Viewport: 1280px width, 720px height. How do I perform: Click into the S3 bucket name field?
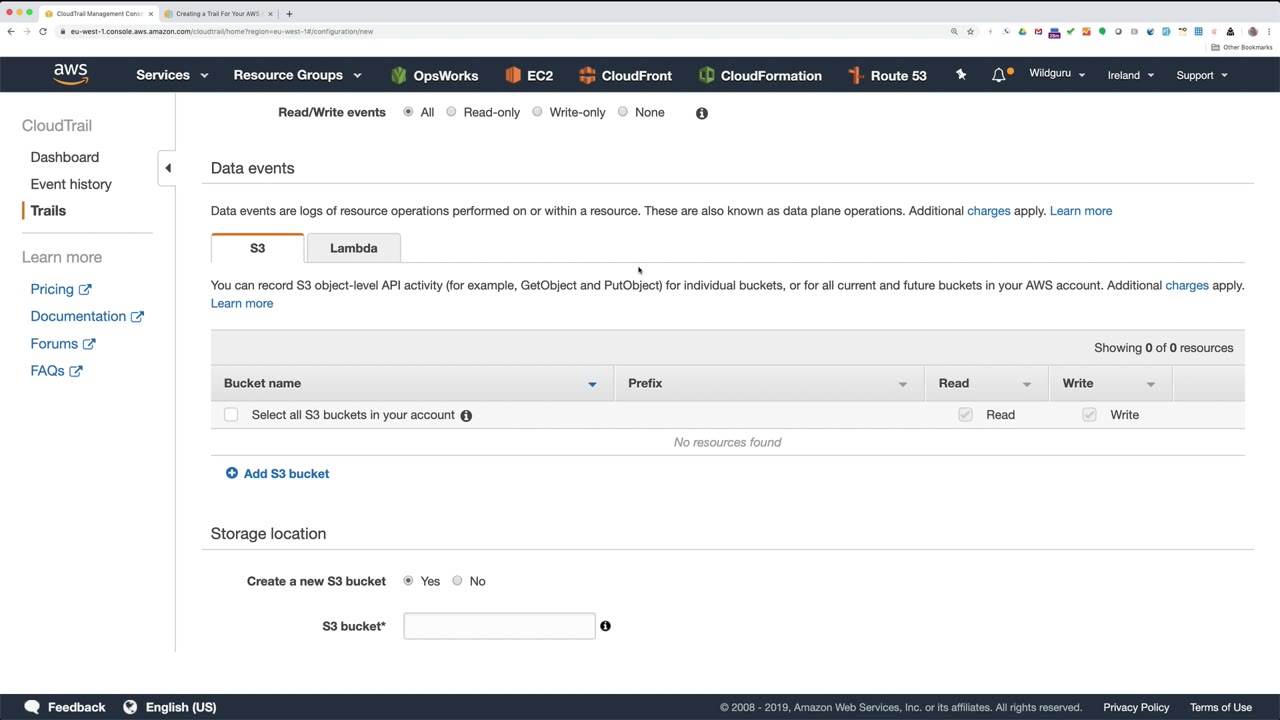click(499, 626)
